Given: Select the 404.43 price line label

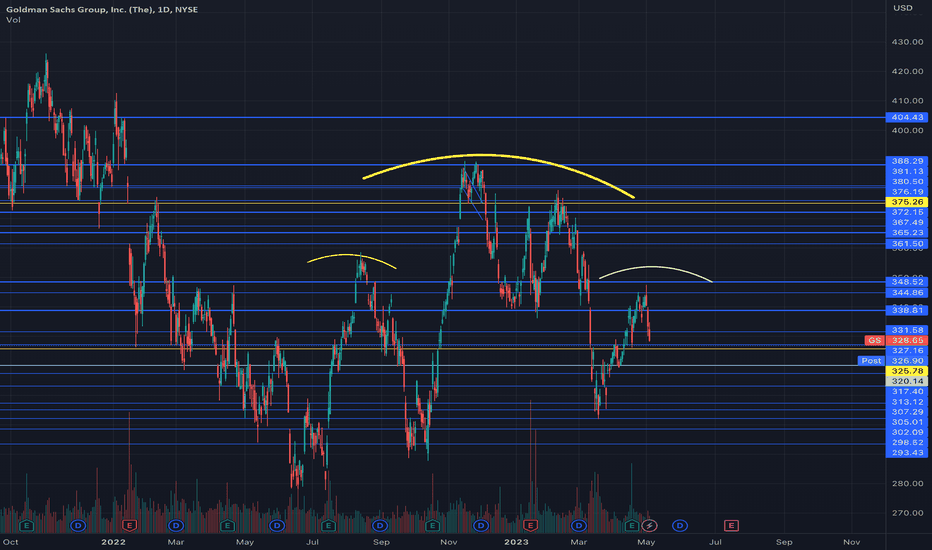Looking at the screenshot, I should click(907, 117).
